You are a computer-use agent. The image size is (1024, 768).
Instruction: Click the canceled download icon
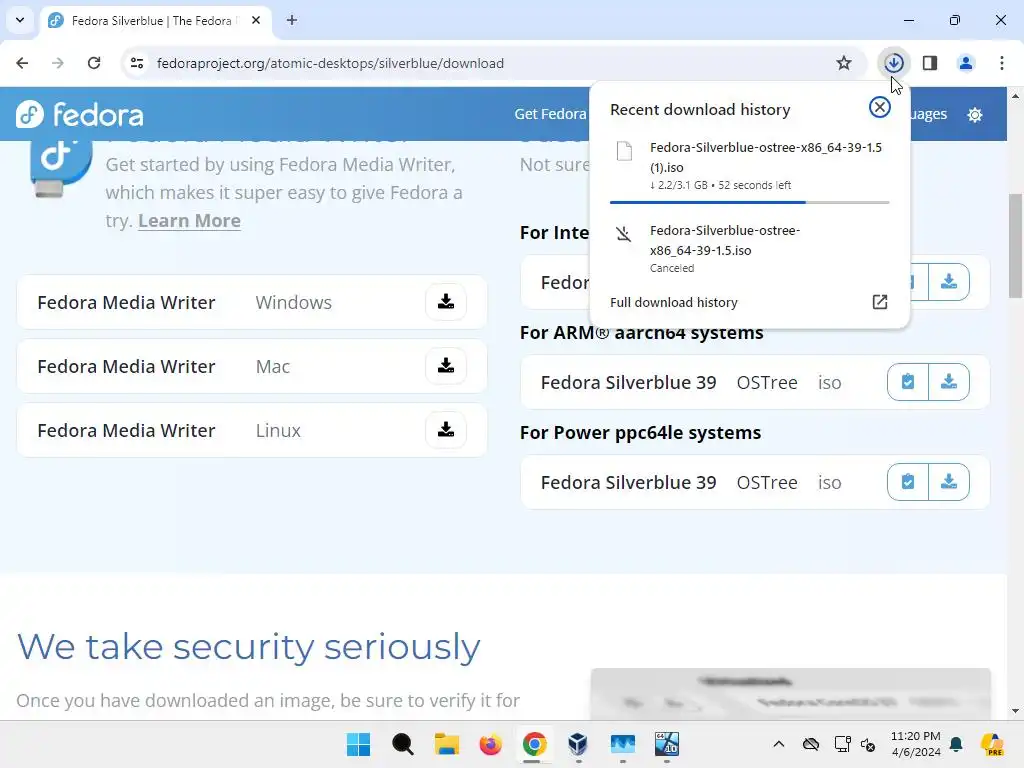click(x=624, y=234)
